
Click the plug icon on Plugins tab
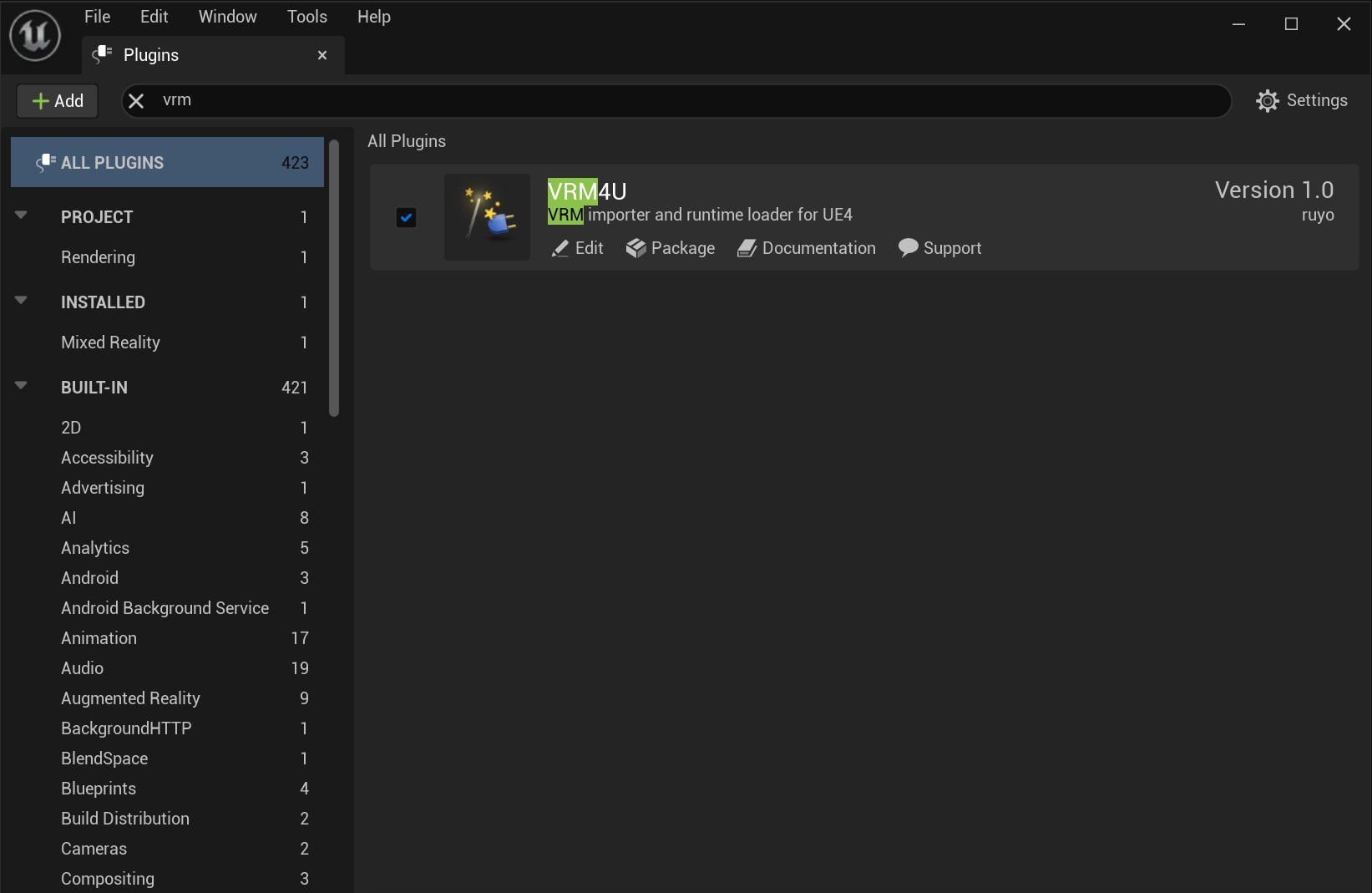[102, 55]
